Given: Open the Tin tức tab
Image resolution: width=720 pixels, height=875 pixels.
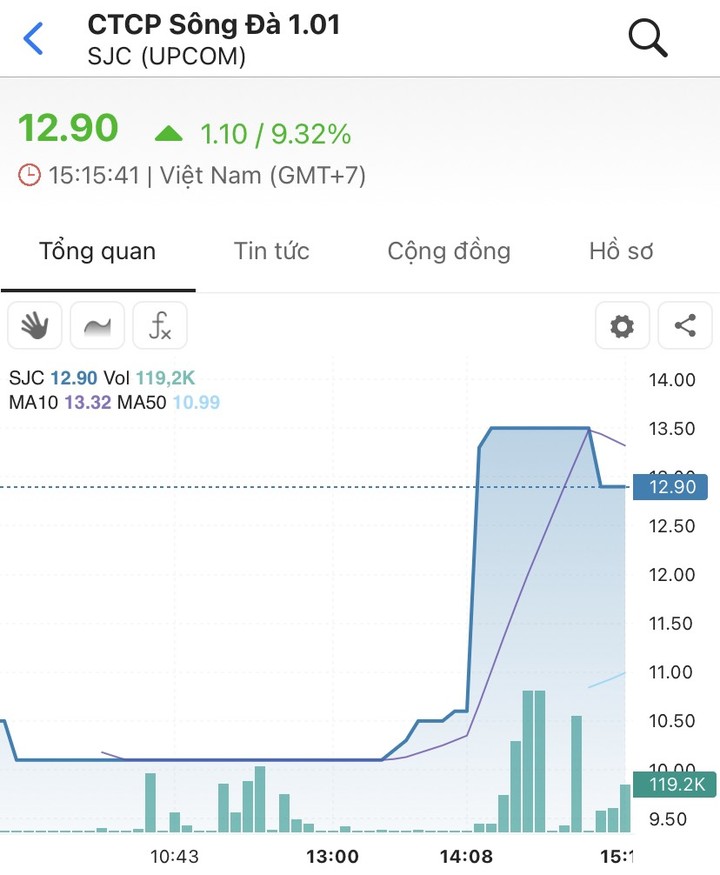Looking at the screenshot, I should pyautogui.click(x=271, y=251).
